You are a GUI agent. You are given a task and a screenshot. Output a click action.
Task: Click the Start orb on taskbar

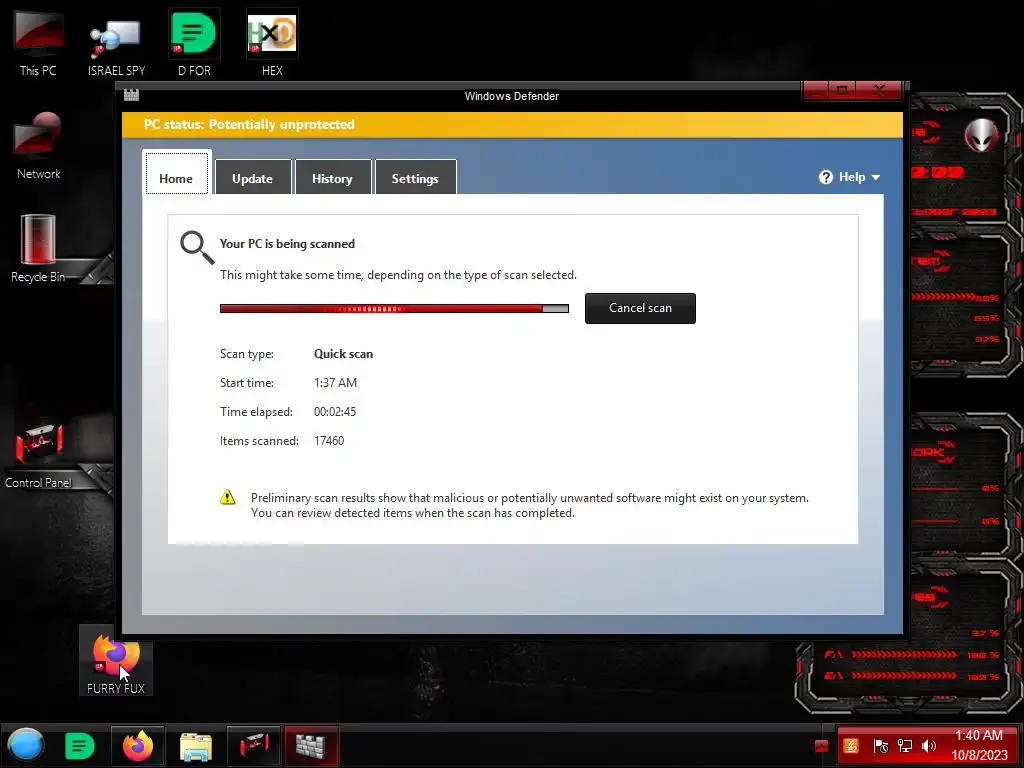[x=26, y=745]
